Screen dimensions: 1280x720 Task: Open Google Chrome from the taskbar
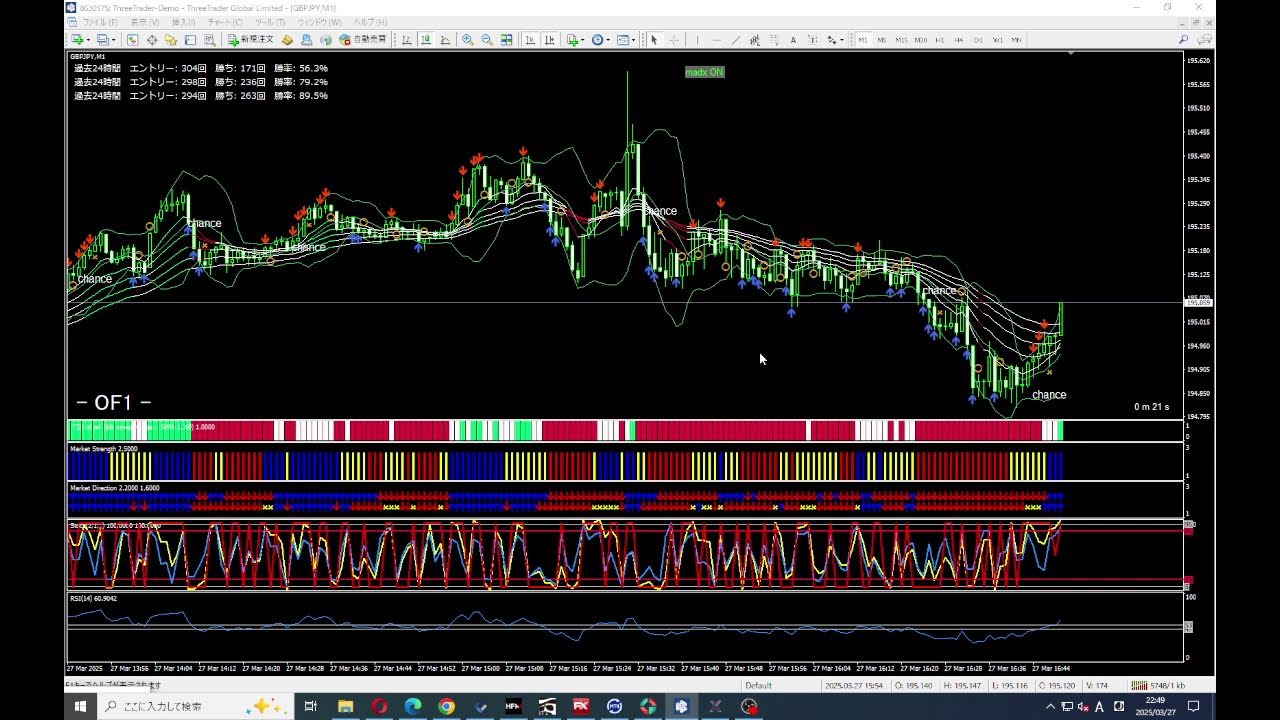point(446,706)
